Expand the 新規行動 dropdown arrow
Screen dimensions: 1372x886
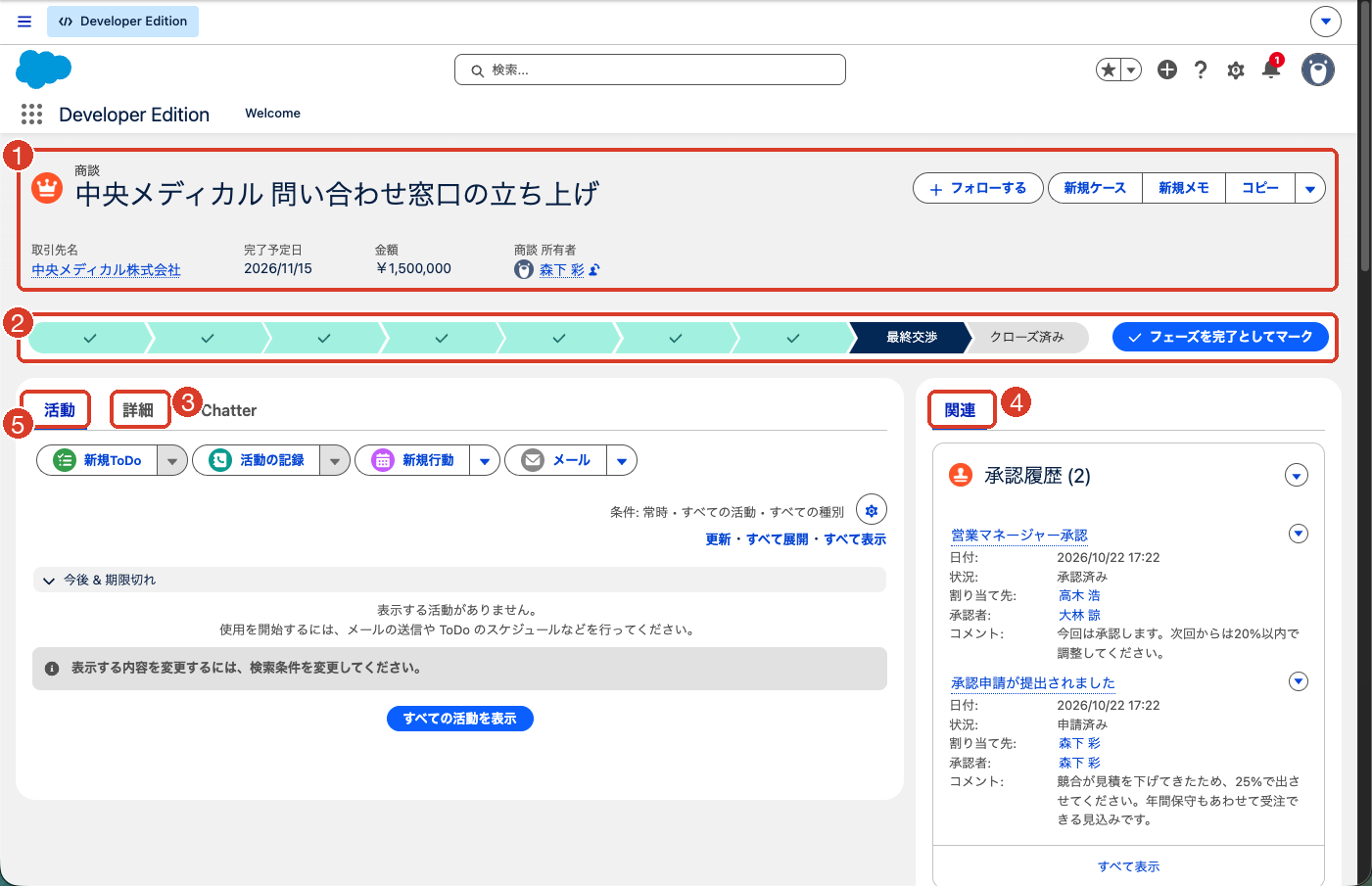(x=485, y=460)
